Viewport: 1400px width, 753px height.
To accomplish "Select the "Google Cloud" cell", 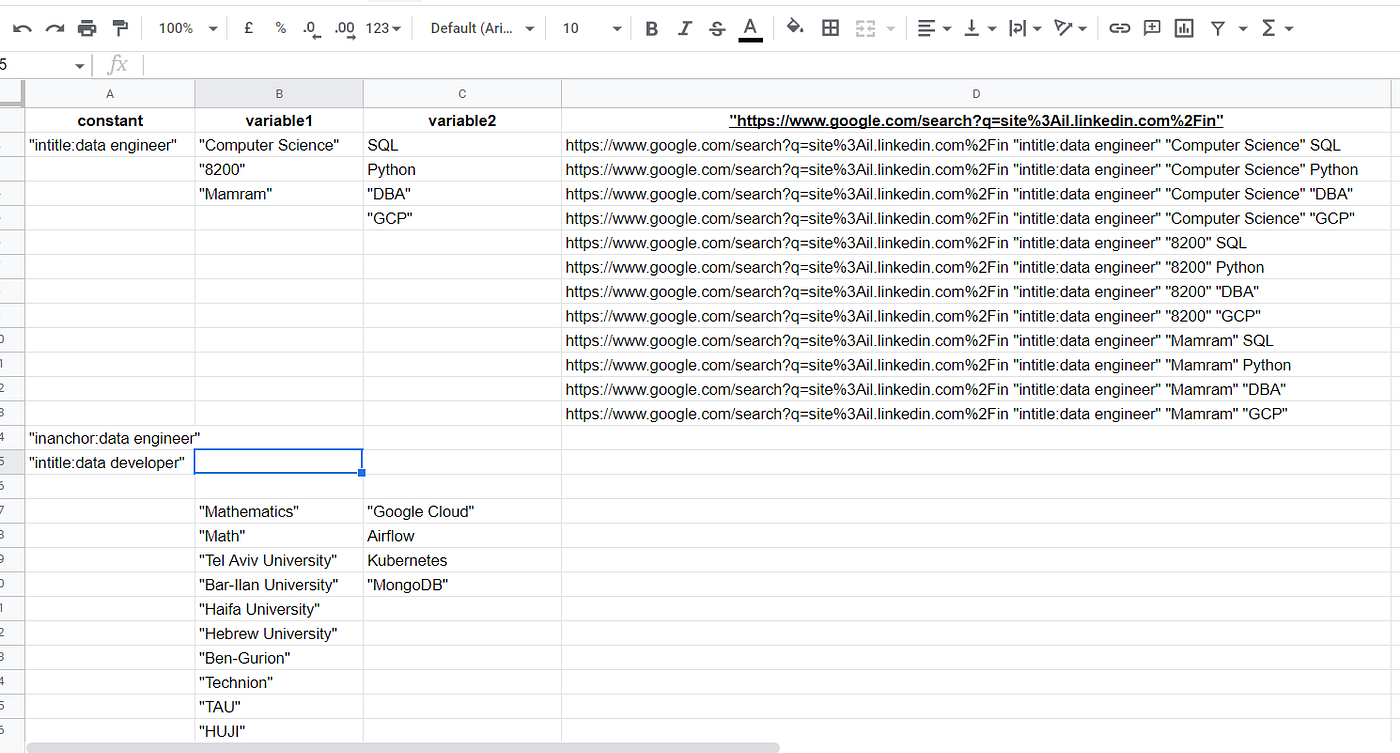I will [462, 511].
